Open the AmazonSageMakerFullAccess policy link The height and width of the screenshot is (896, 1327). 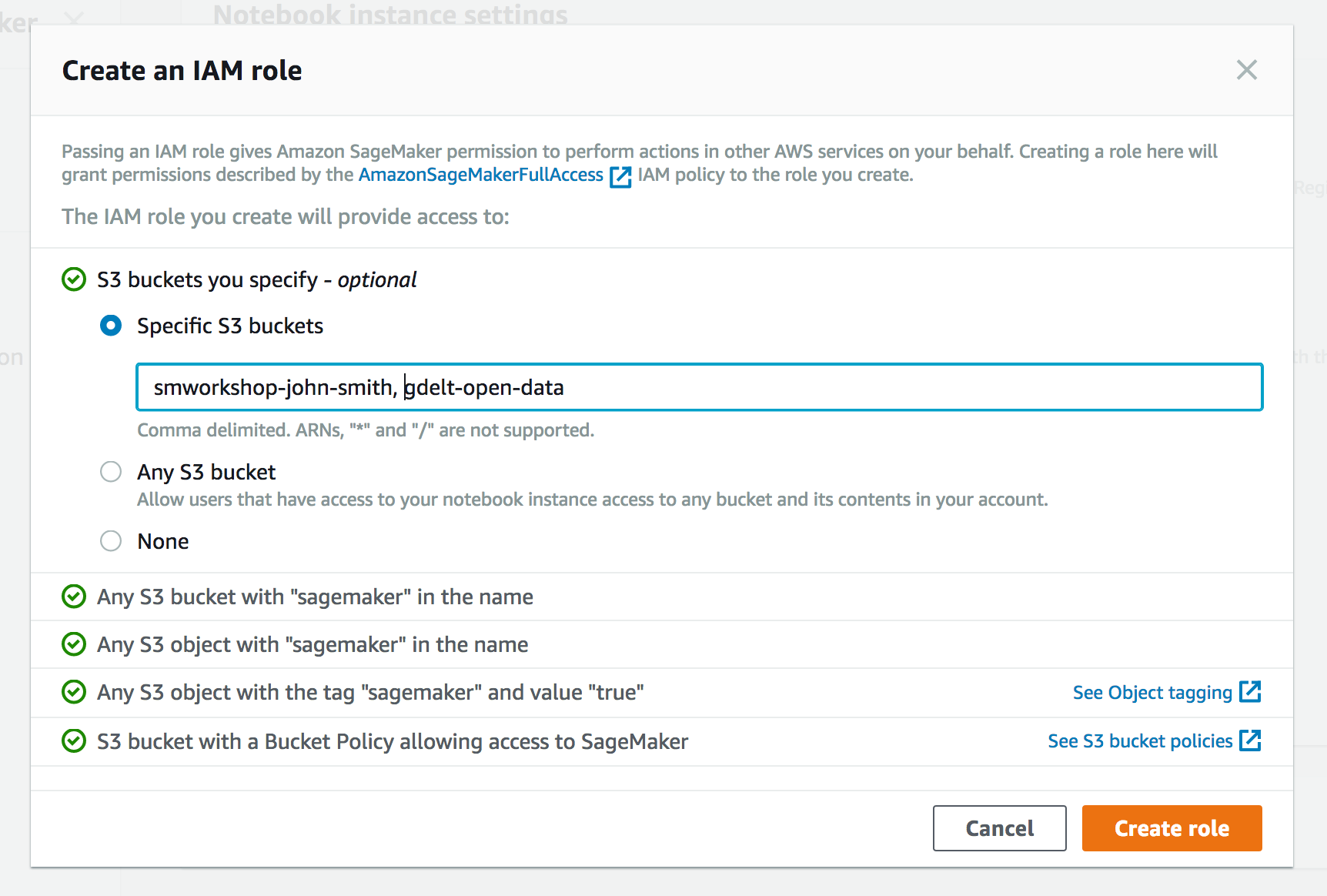481,175
